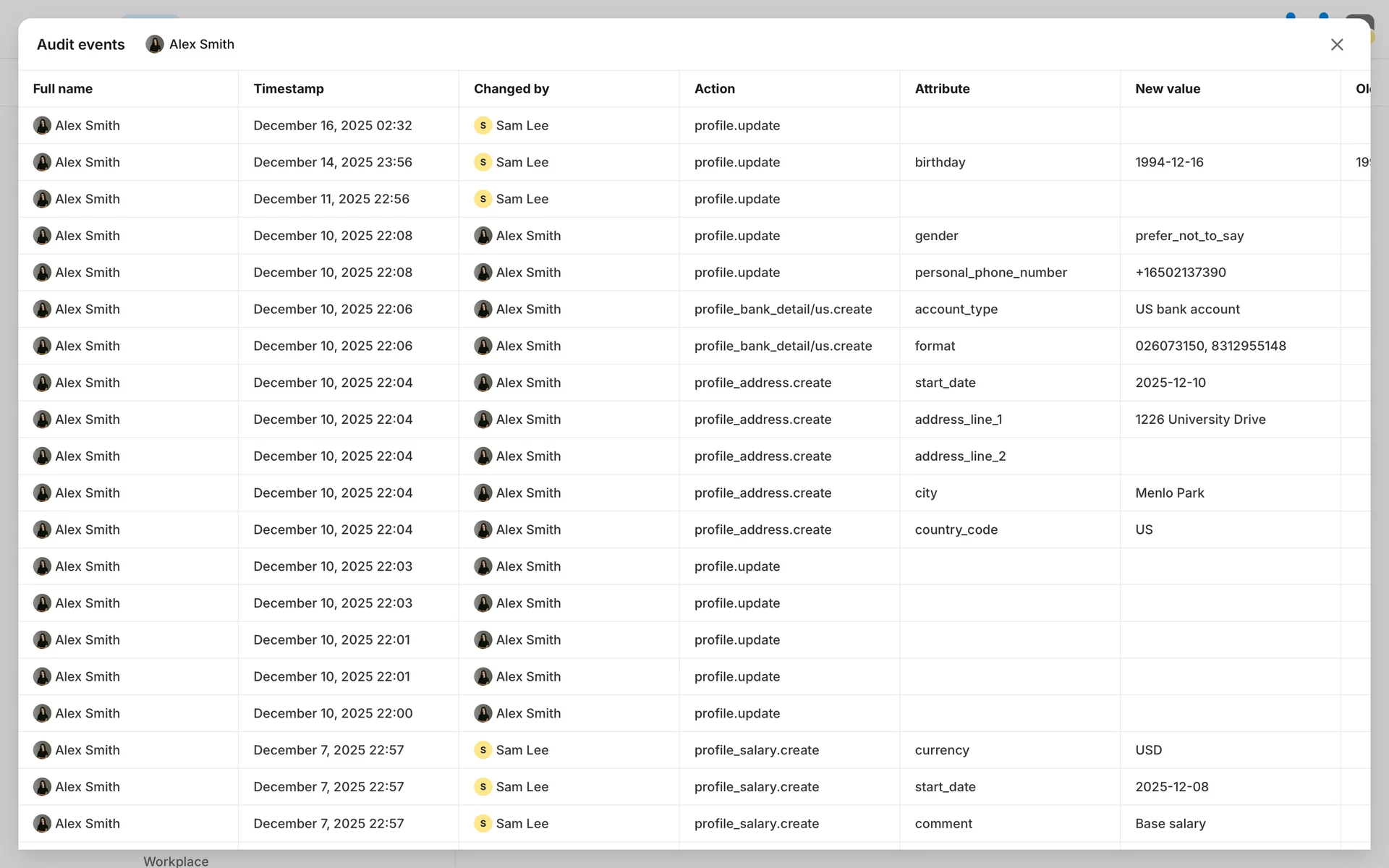Click Alex Smith avatar in city row's Changed by
The width and height of the screenshot is (1389, 868).
[483, 493]
